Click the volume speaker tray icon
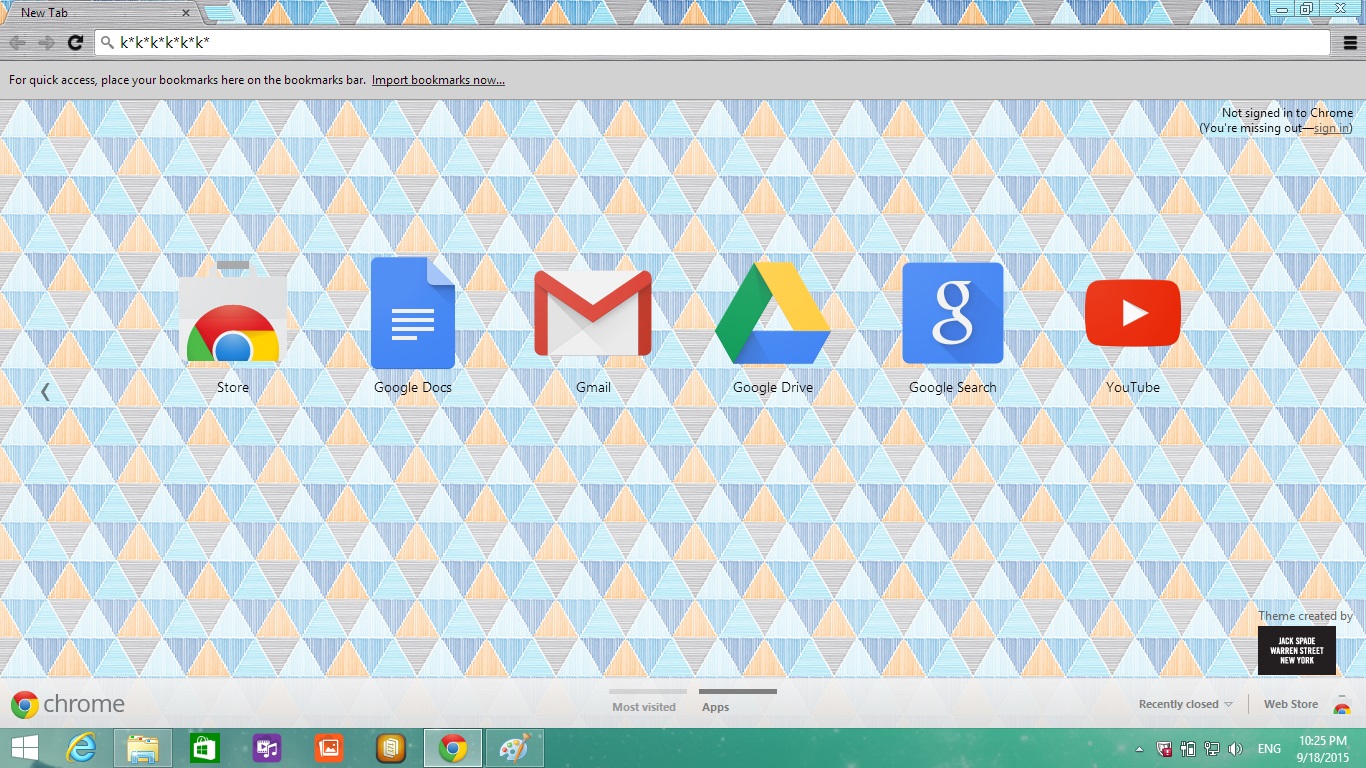The height and width of the screenshot is (768, 1366). tap(1236, 748)
